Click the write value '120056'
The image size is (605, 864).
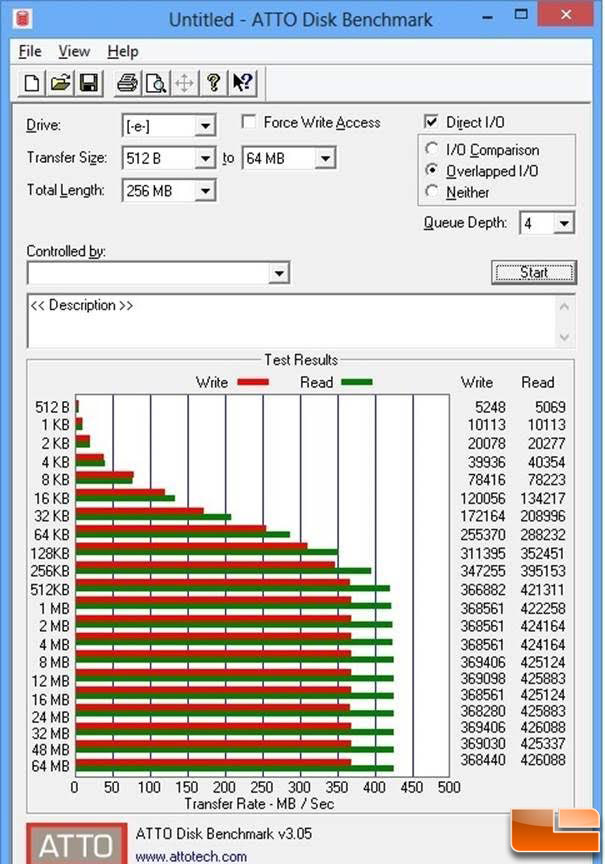pyautogui.click(x=483, y=499)
